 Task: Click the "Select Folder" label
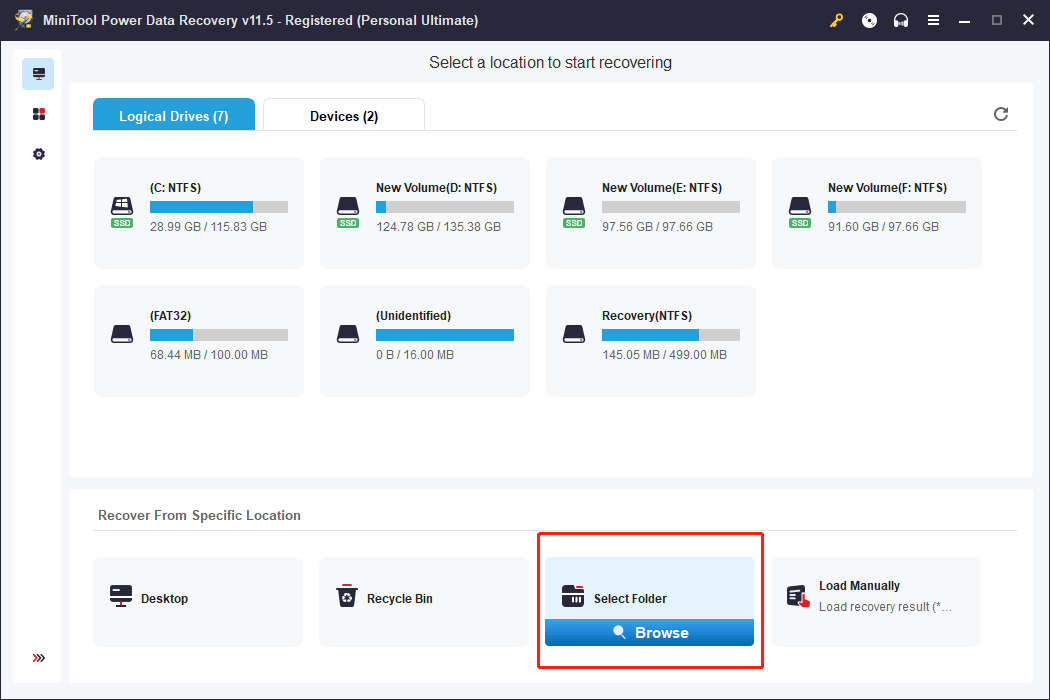click(630, 599)
